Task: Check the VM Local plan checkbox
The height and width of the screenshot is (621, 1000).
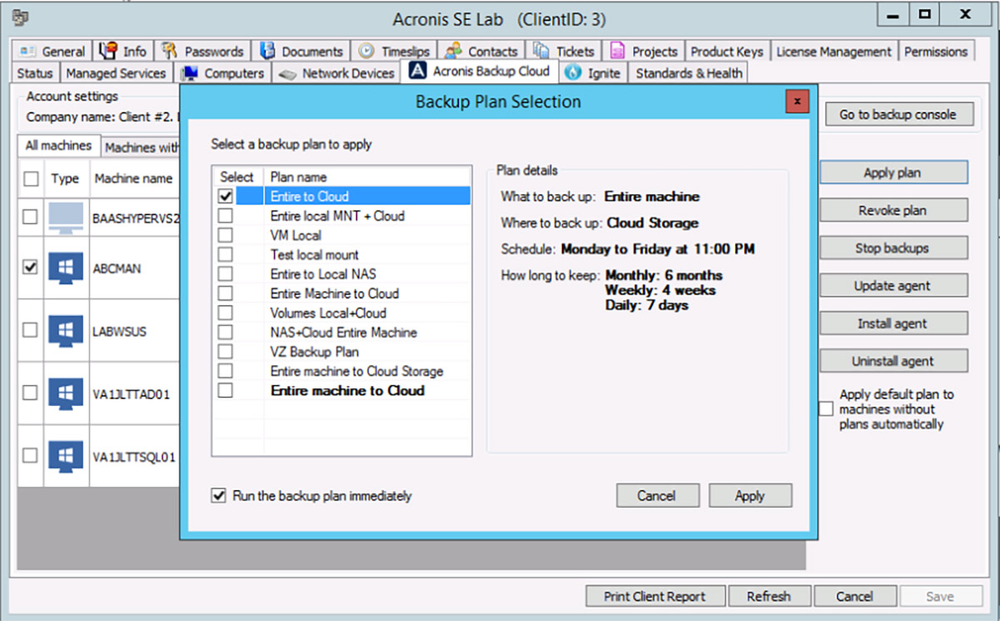Action: pyautogui.click(x=225, y=235)
